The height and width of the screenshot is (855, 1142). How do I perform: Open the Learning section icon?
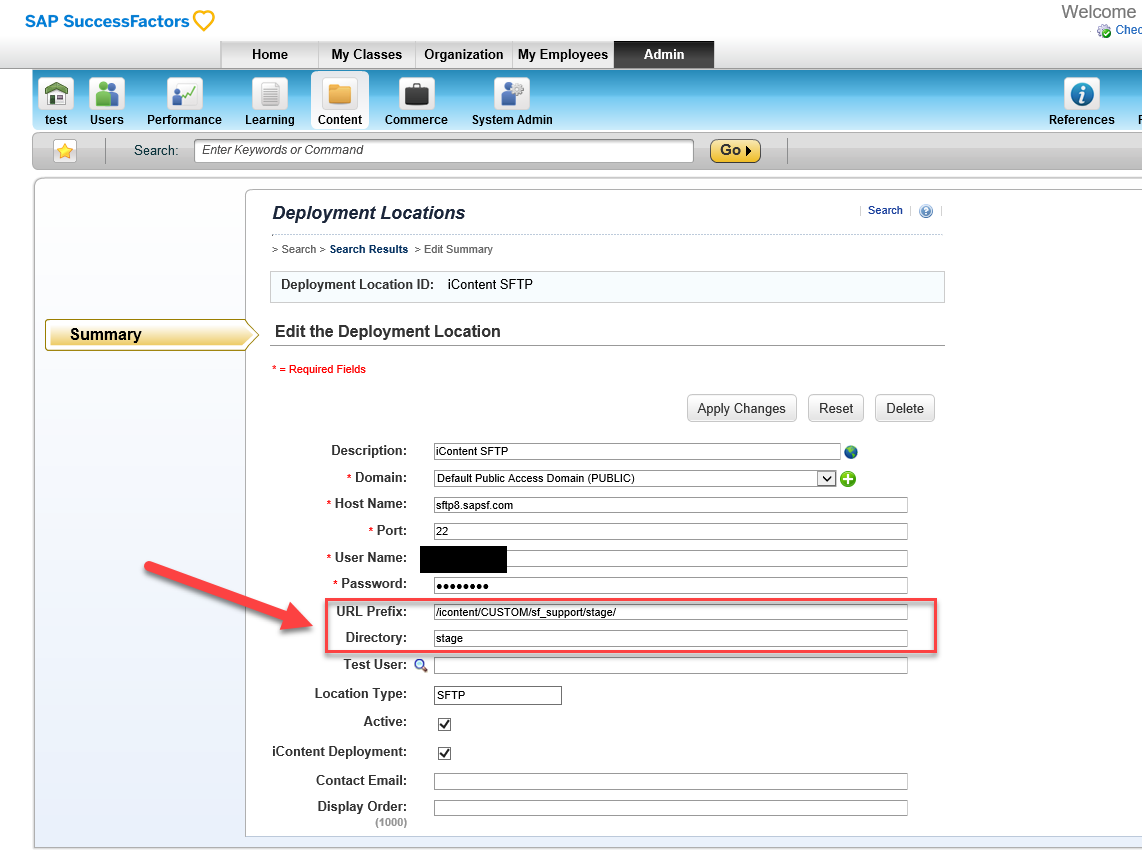(269, 94)
